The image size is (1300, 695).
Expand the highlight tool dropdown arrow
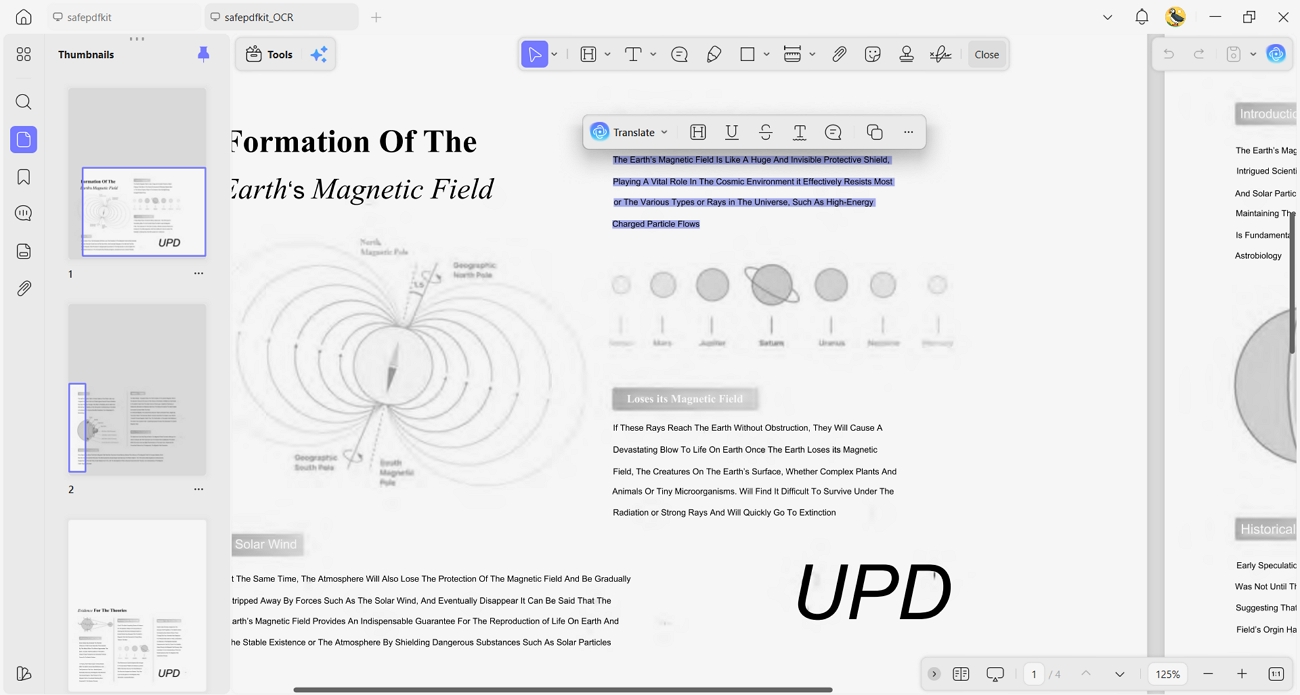pos(607,55)
